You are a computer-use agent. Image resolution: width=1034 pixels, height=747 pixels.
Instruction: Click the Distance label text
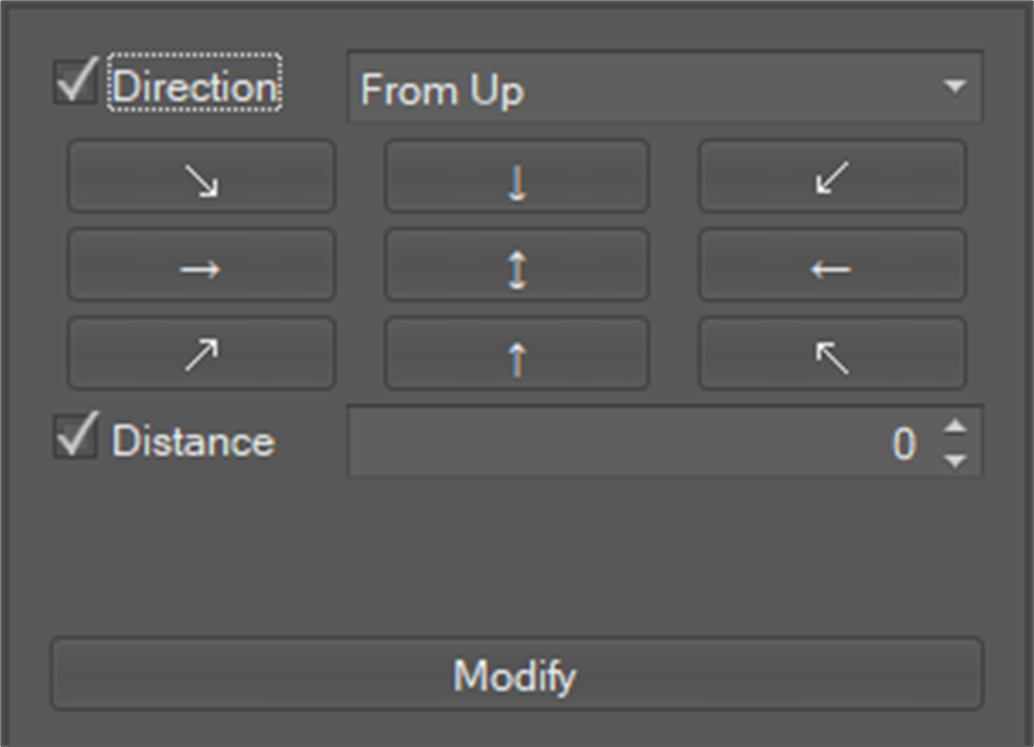click(193, 441)
